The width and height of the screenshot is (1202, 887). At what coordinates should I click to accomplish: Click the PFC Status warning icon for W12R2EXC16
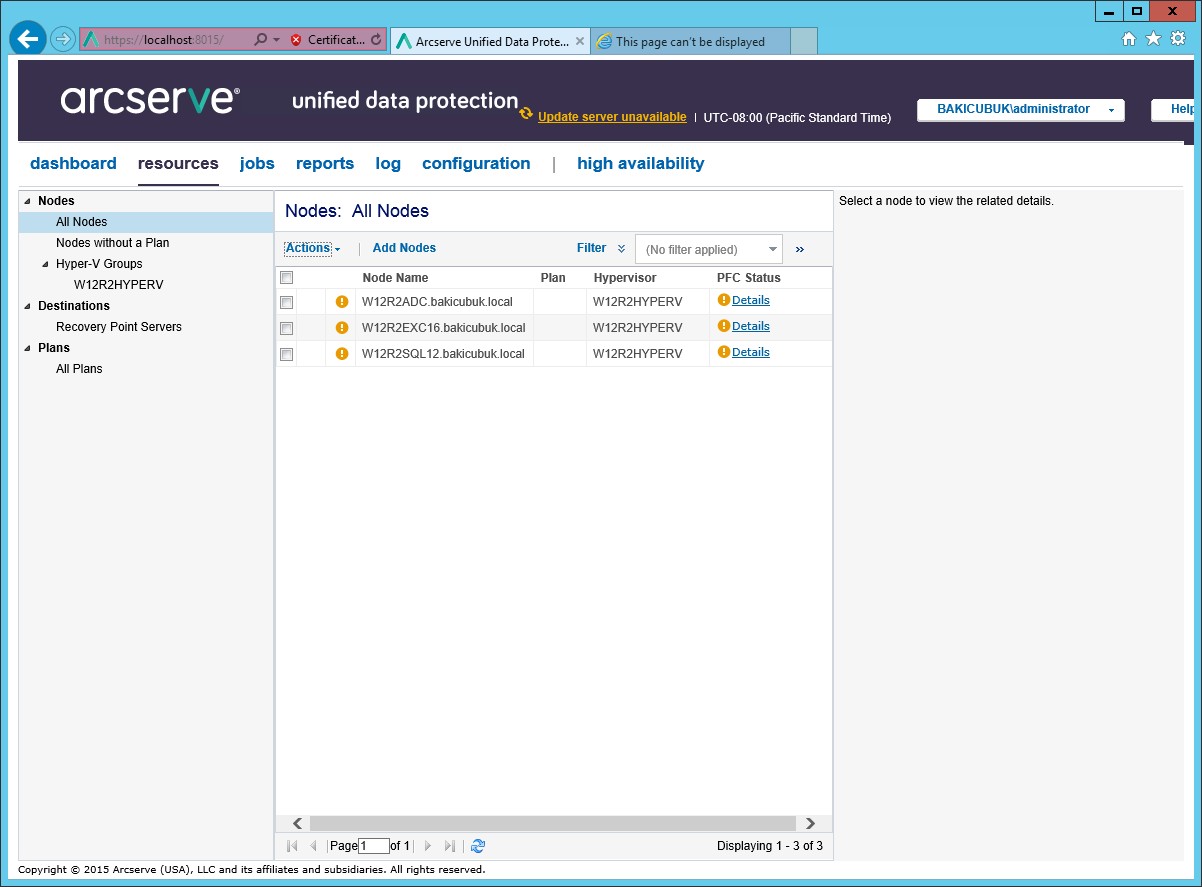[724, 326]
